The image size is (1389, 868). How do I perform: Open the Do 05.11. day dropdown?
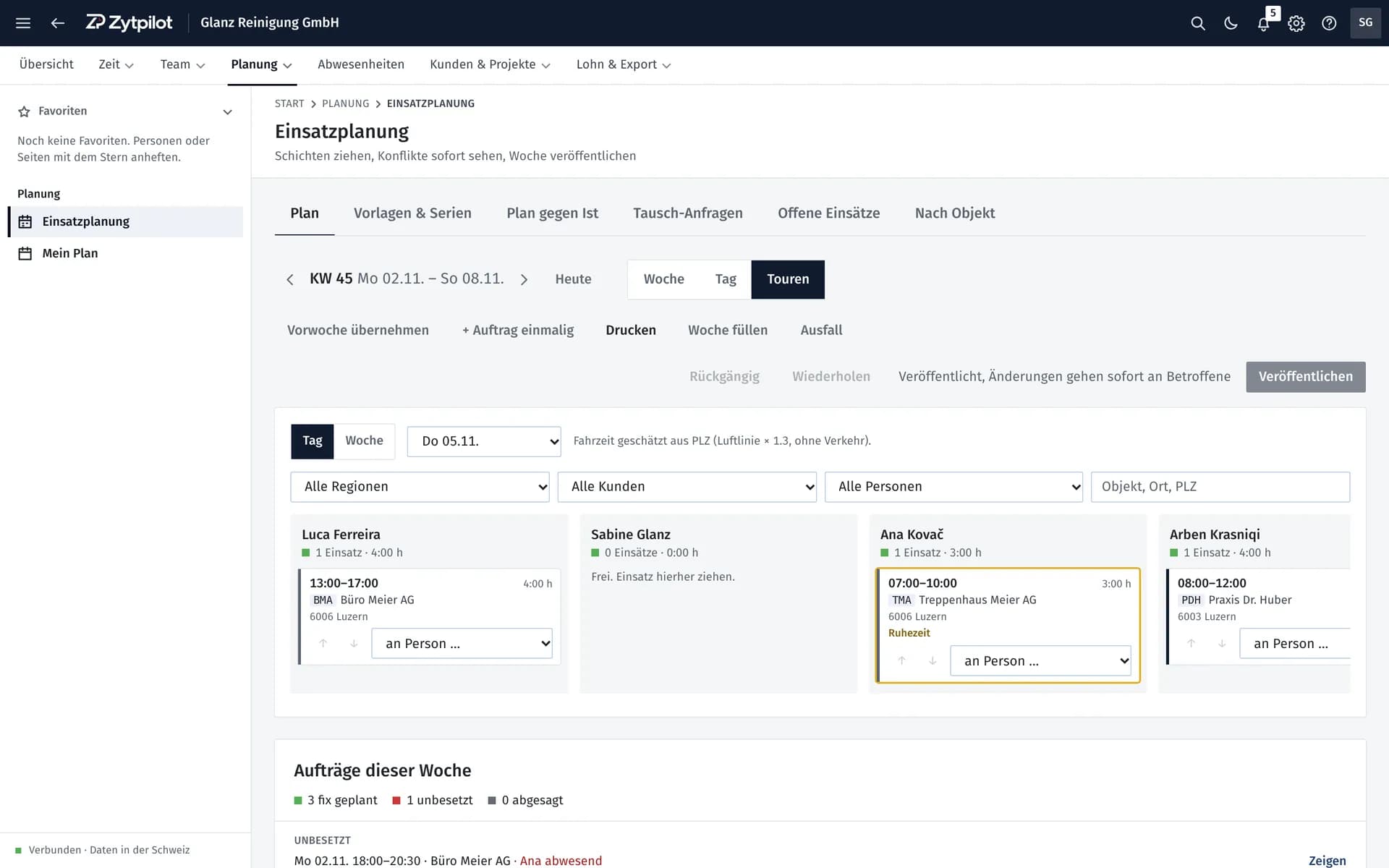click(484, 441)
